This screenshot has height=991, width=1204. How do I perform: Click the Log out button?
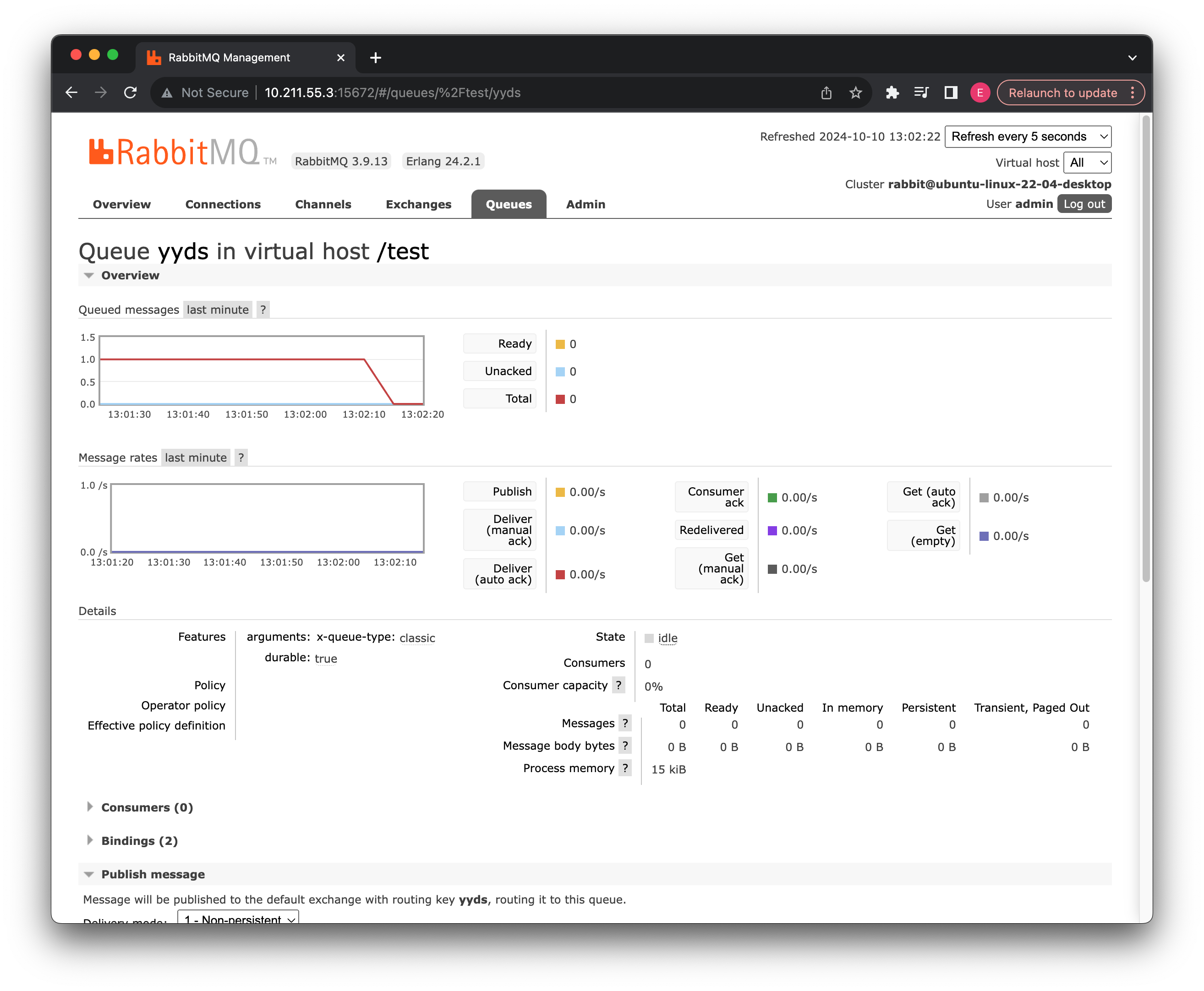tap(1084, 204)
